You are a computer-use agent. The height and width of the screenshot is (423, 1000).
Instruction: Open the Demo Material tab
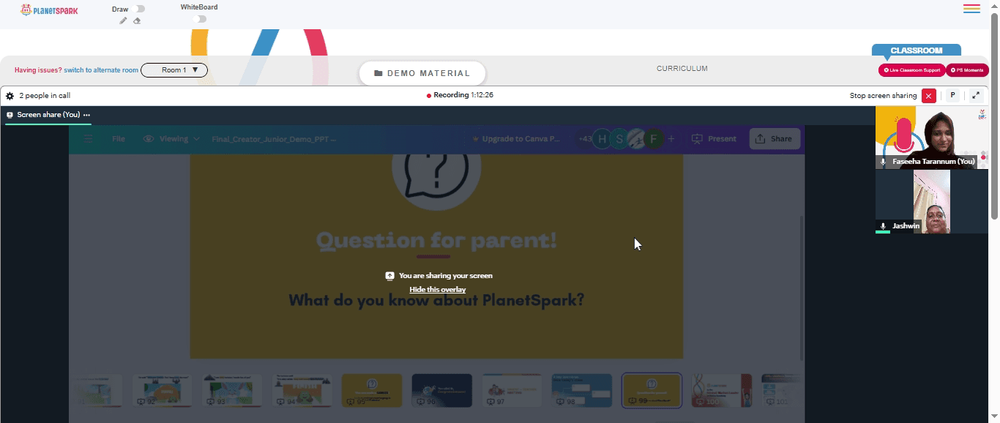(422, 73)
